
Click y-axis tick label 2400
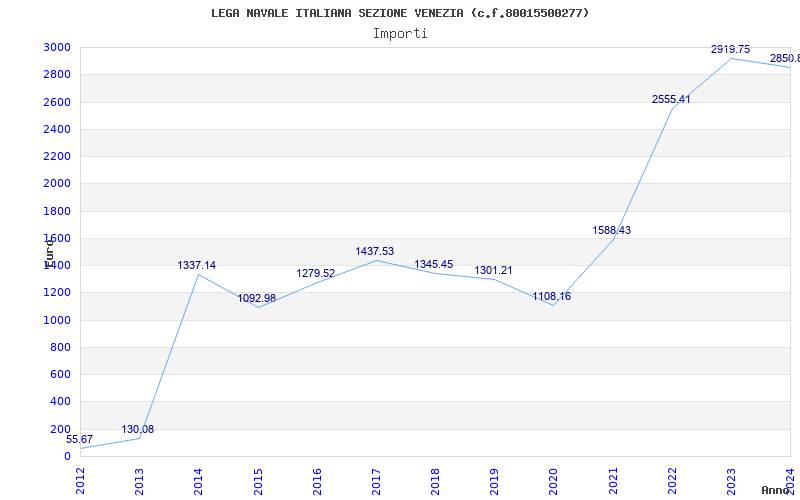pyautogui.click(x=57, y=129)
